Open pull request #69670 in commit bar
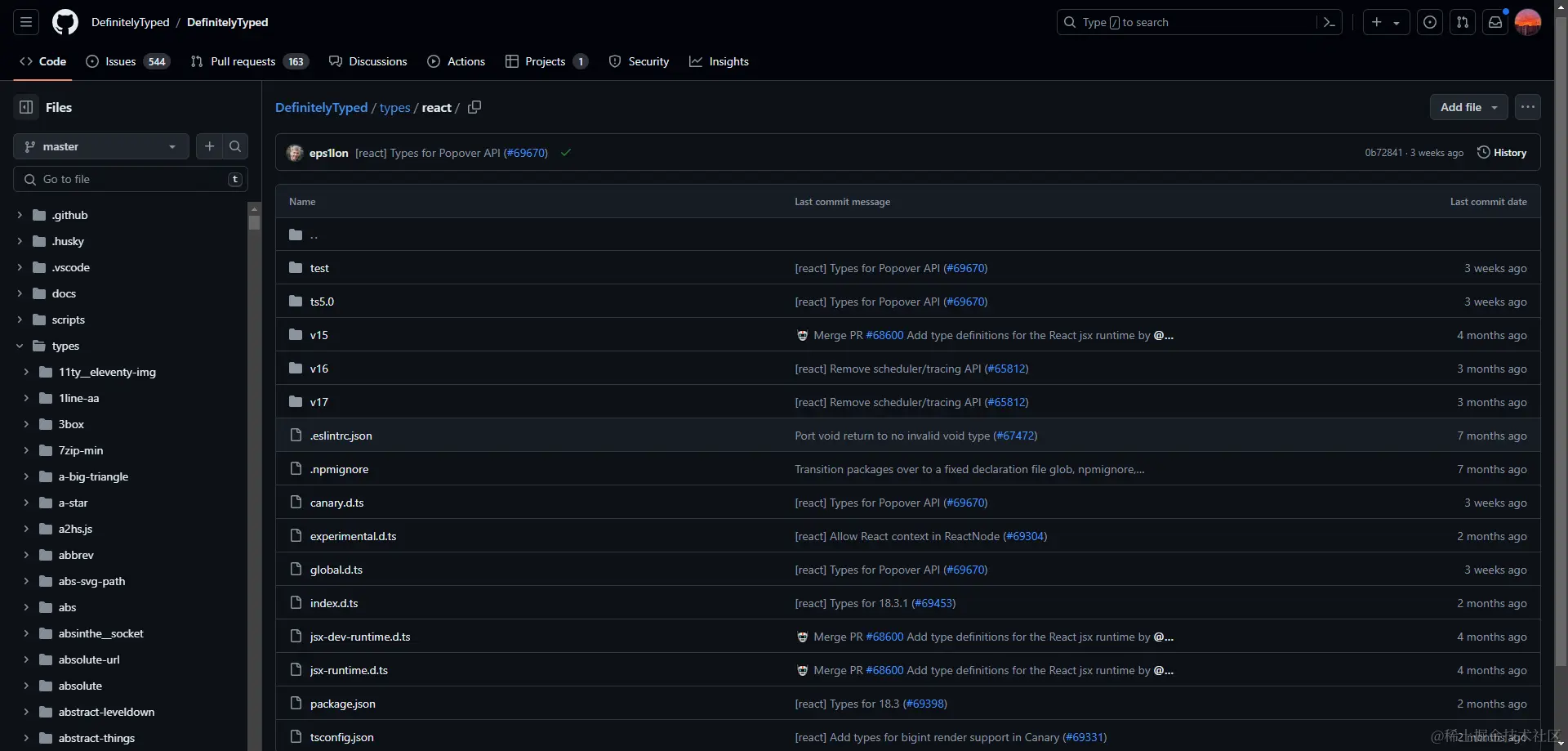This screenshot has width=1568, height=751. coord(526,153)
